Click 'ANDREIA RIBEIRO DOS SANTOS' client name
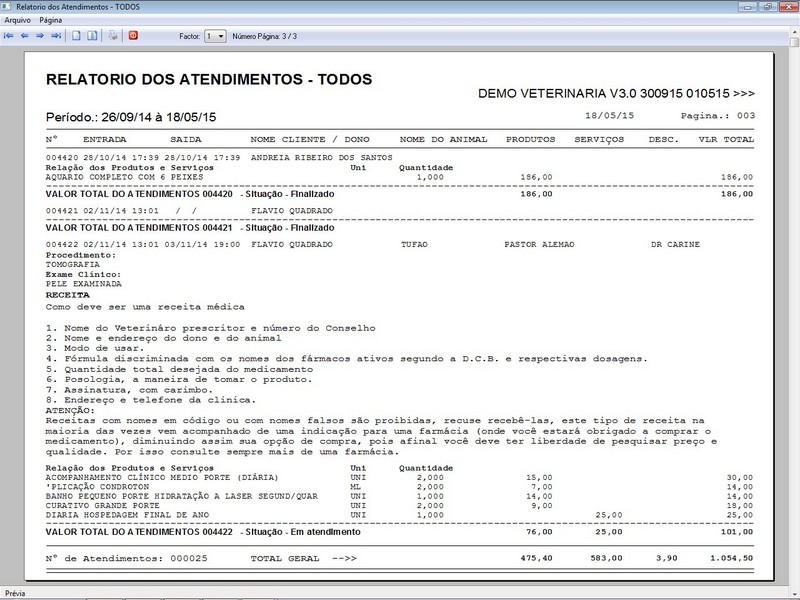 coord(321,158)
